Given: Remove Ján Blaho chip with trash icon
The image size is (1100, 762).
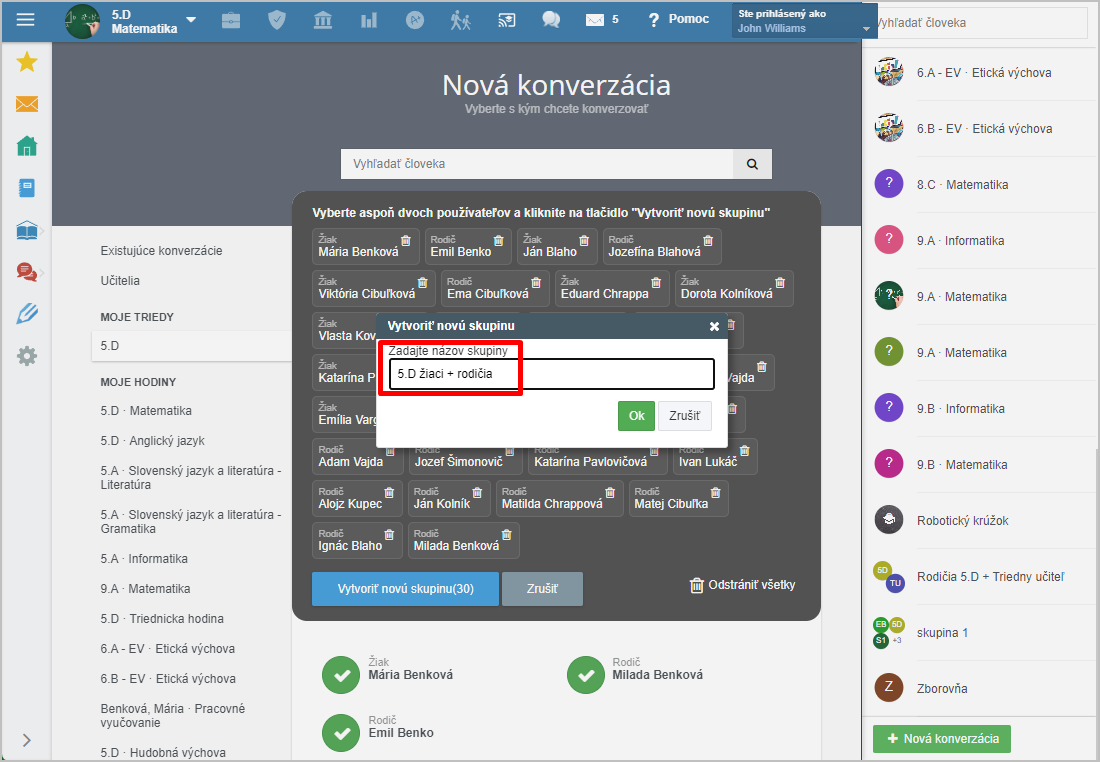Looking at the screenshot, I should pos(584,241).
